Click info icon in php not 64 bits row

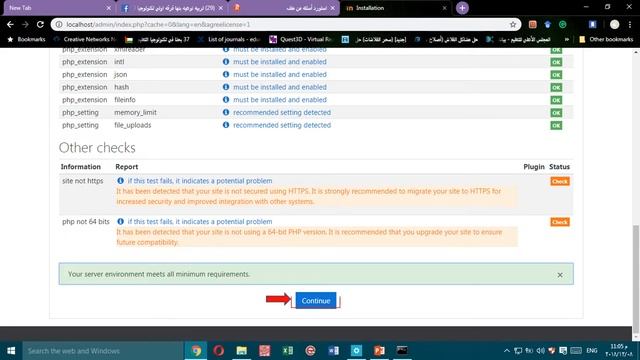click(x=120, y=221)
